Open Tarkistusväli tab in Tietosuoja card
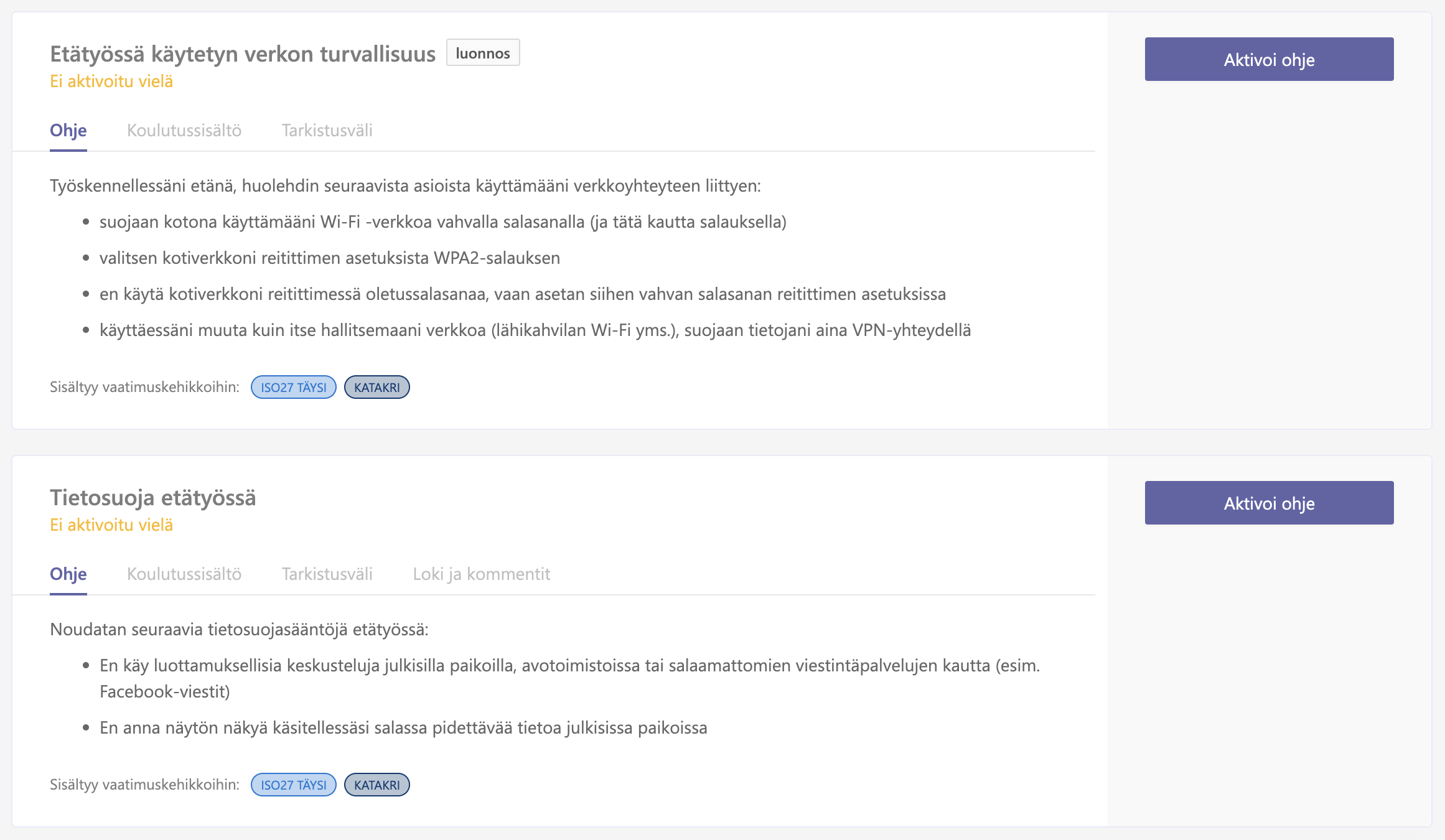 pyautogui.click(x=327, y=574)
